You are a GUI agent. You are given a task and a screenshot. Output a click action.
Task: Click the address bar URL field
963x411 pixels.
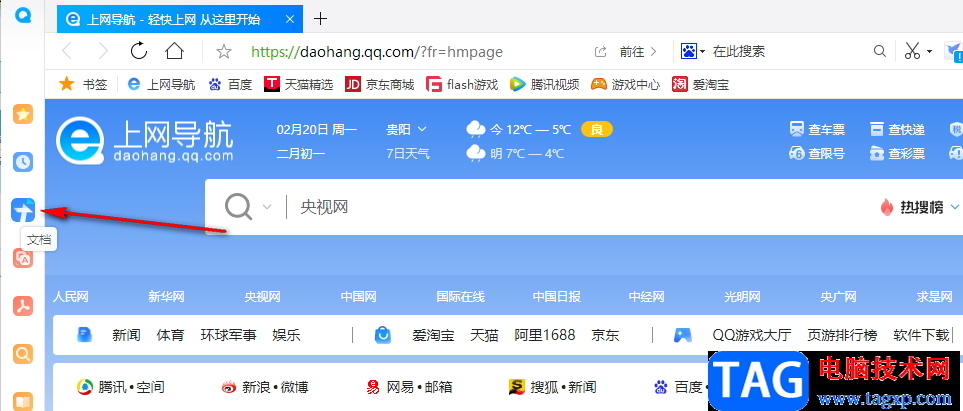(376, 52)
